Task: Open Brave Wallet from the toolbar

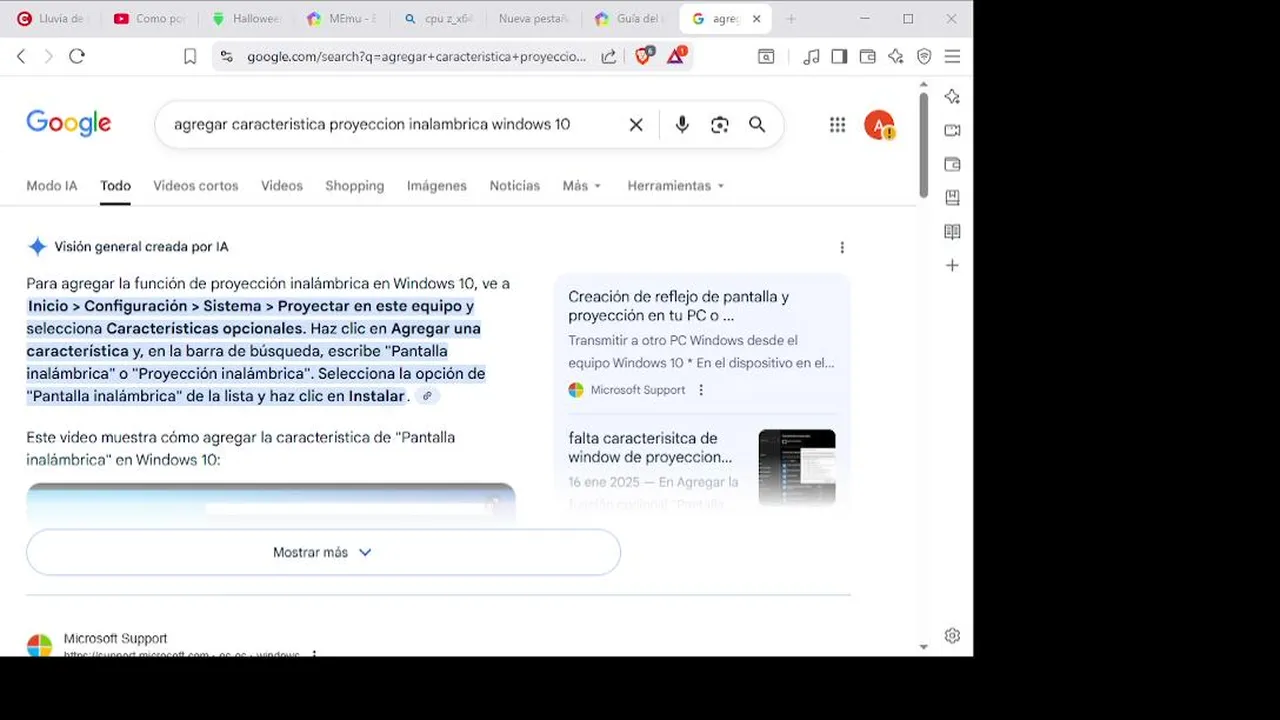Action: [x=868, y=57]
